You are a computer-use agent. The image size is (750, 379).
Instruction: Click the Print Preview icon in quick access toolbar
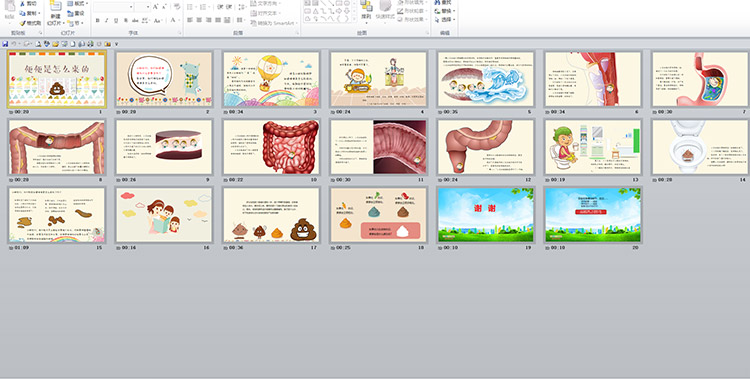38,44
